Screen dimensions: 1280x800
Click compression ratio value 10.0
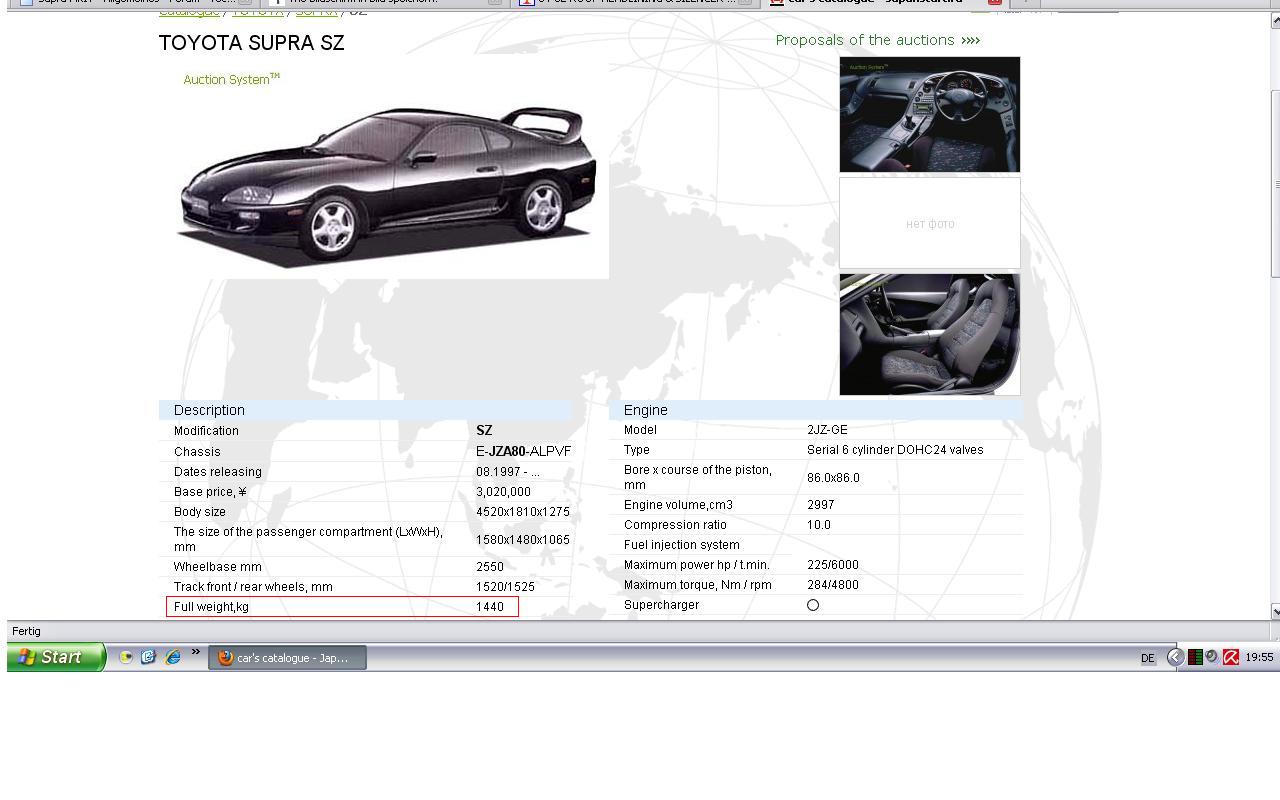pyautogui.click(x=819, y=524)
